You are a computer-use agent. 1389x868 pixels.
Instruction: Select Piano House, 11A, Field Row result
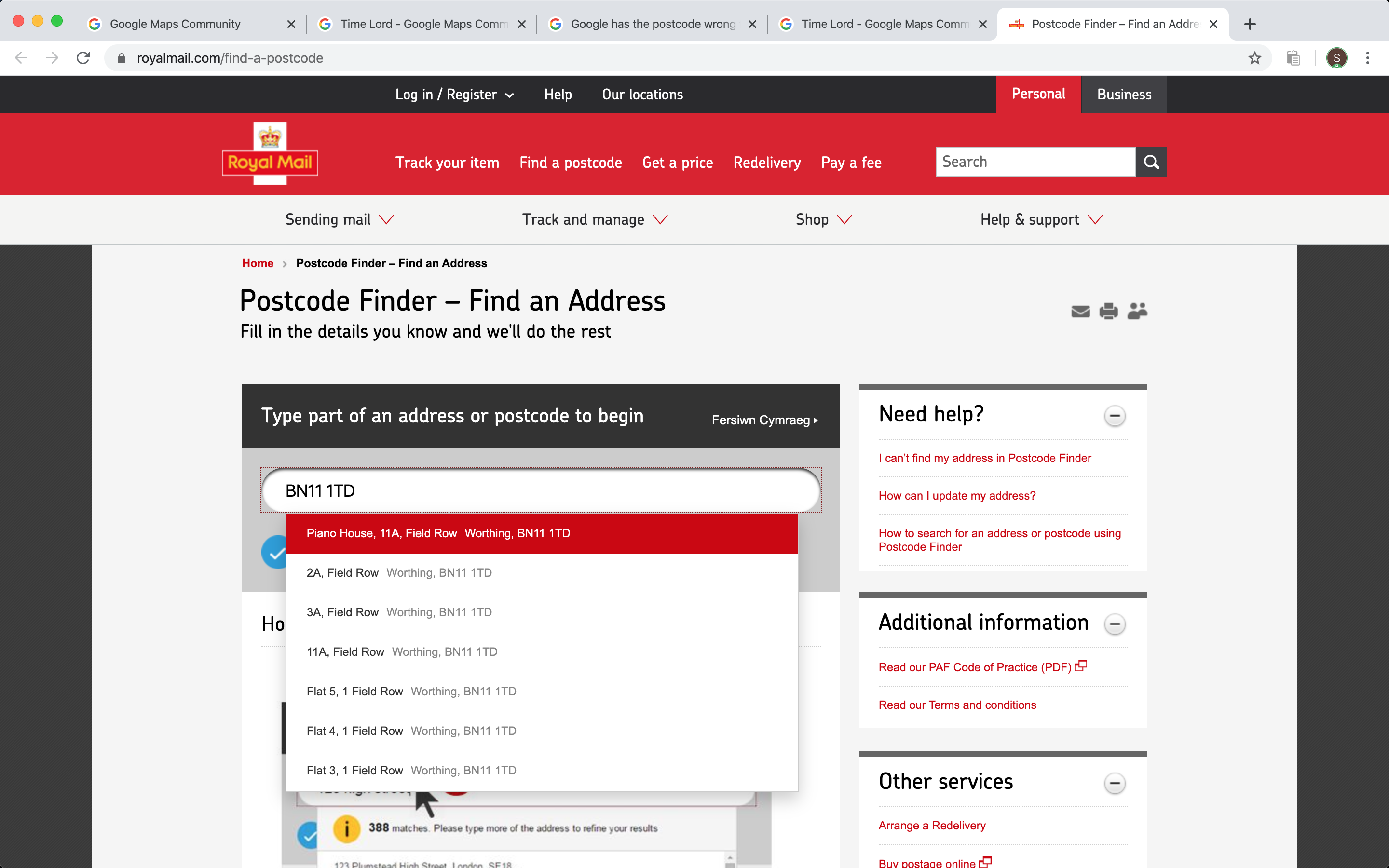438,533
